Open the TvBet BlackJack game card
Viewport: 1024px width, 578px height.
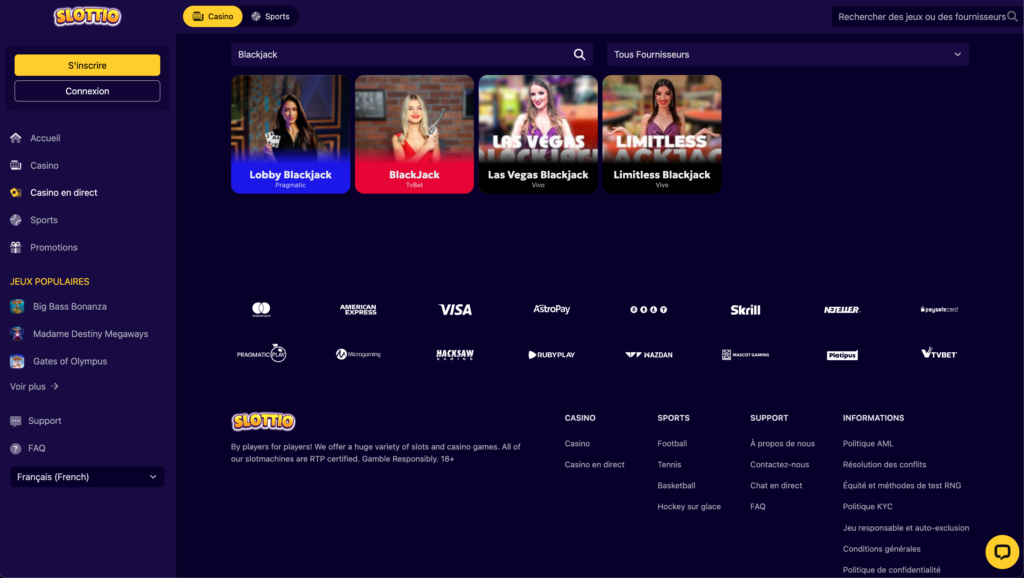coord(414,134)
